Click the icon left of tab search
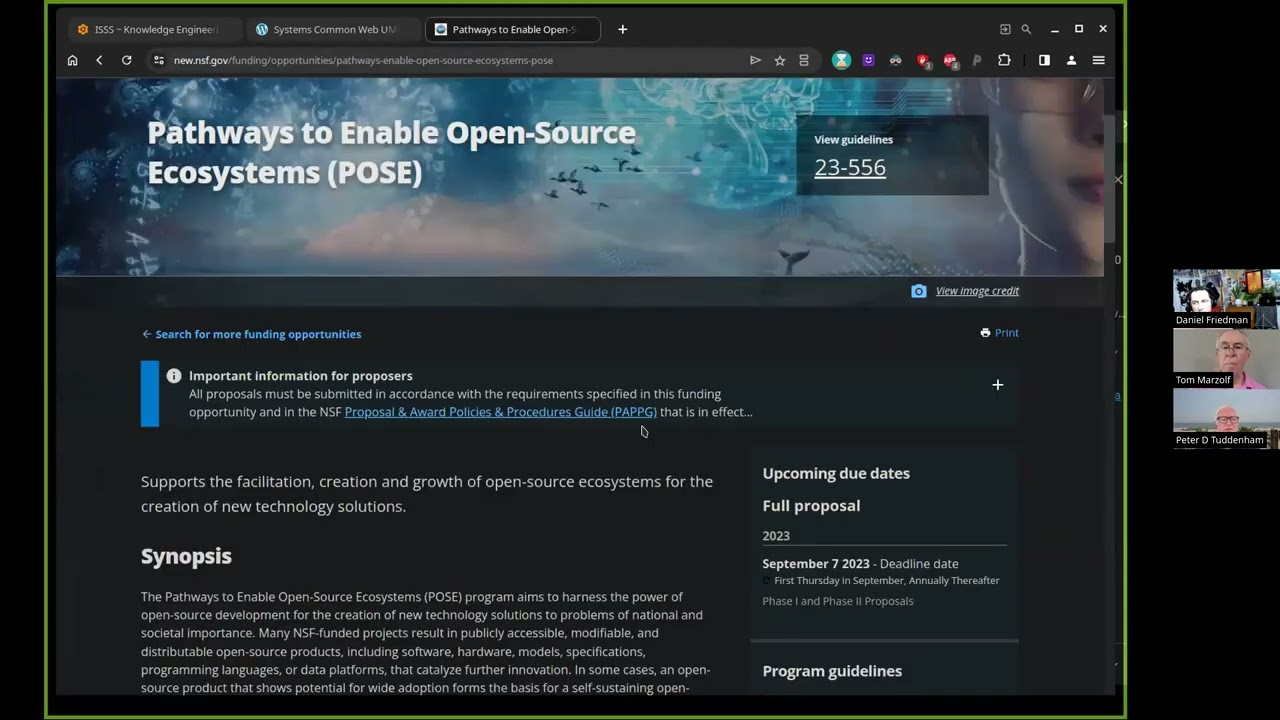This screenshot has height=720, width=1280. 1005,29
